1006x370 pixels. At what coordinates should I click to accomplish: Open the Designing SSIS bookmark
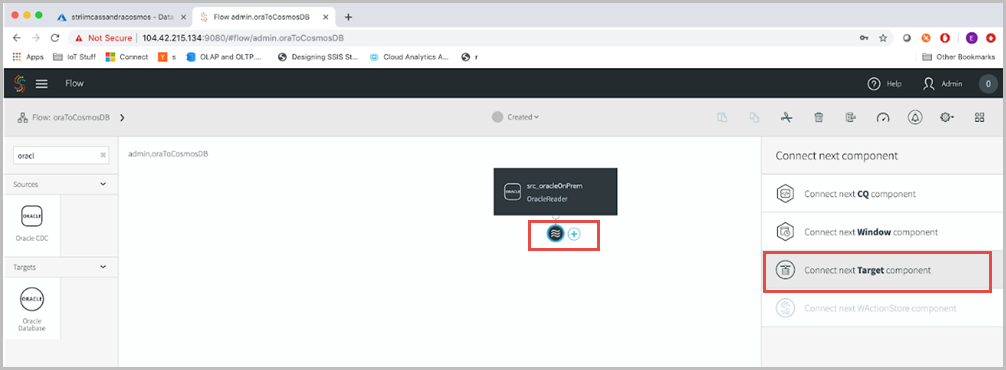tap(318, 56)
